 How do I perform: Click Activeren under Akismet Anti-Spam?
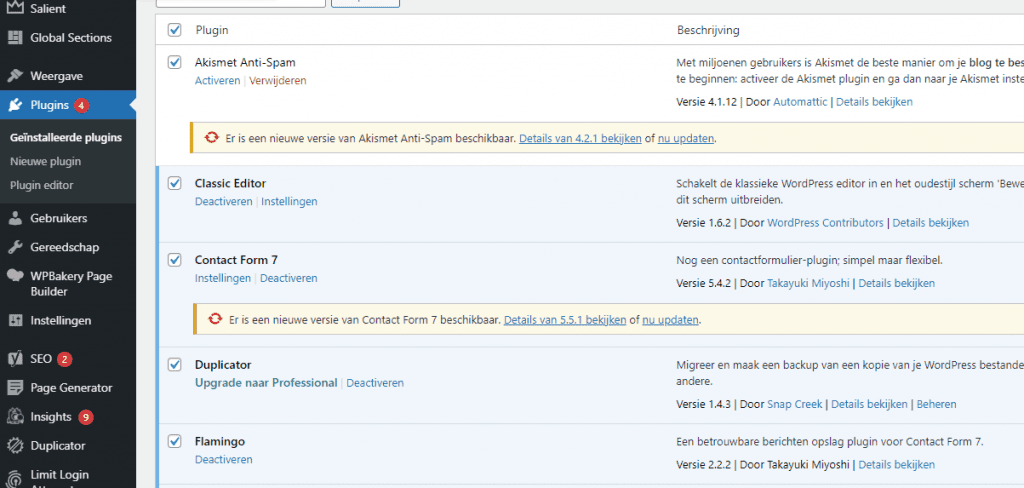(217, 80)
